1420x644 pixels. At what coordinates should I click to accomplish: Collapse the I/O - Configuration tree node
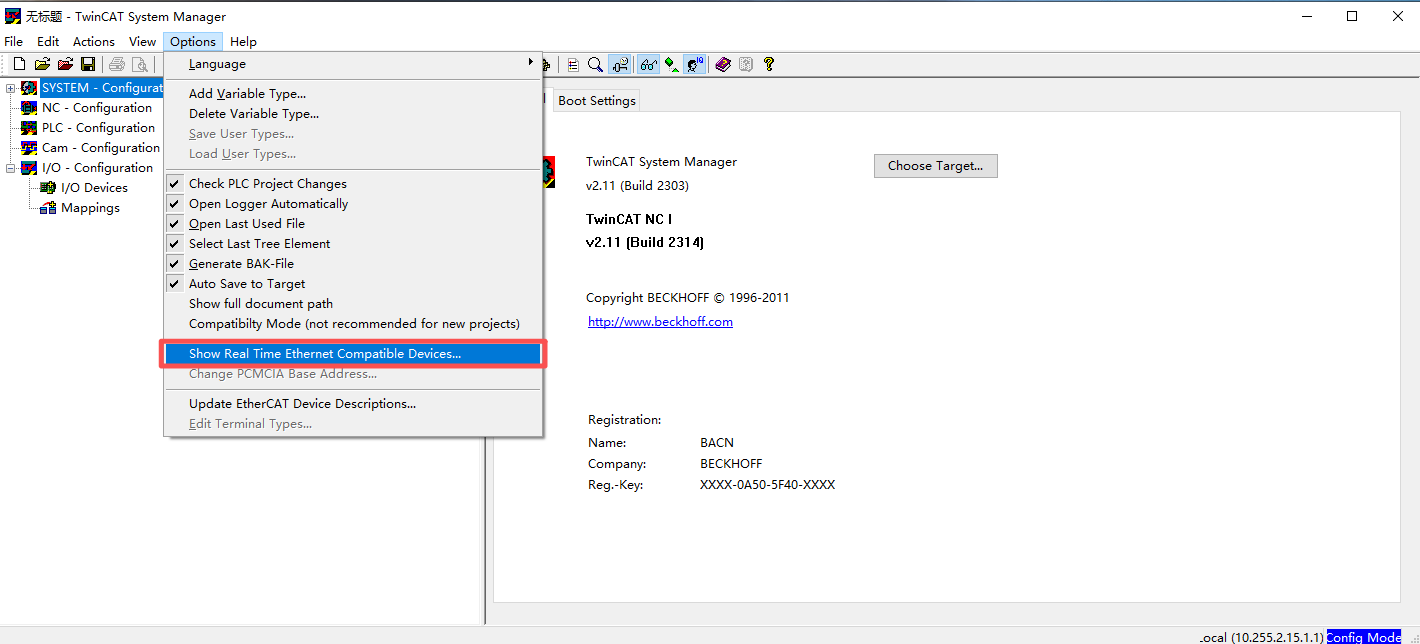(x=11, y=168)
